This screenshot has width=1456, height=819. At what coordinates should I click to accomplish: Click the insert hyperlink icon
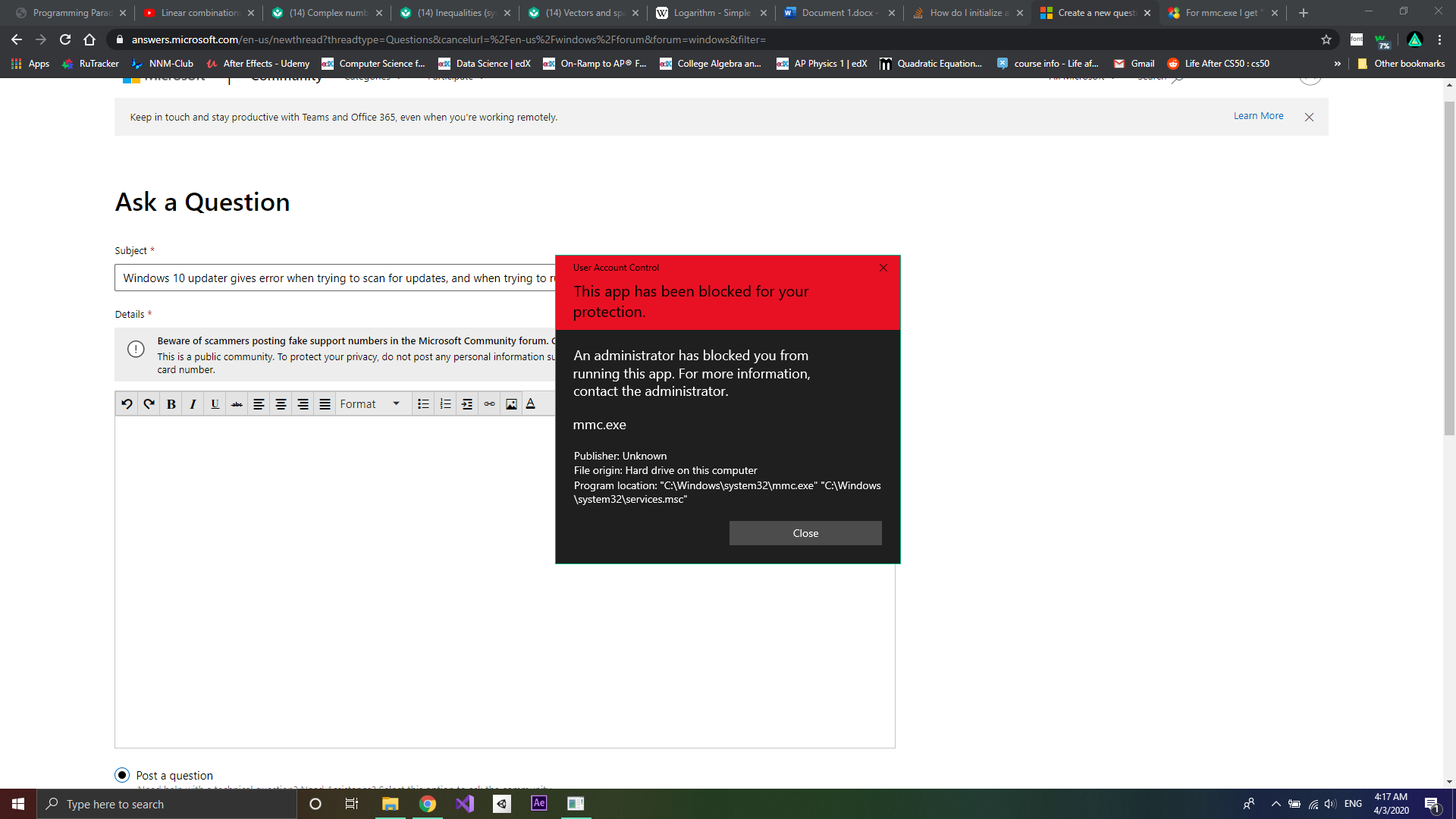pyautogui.click(x=489, y=404)
